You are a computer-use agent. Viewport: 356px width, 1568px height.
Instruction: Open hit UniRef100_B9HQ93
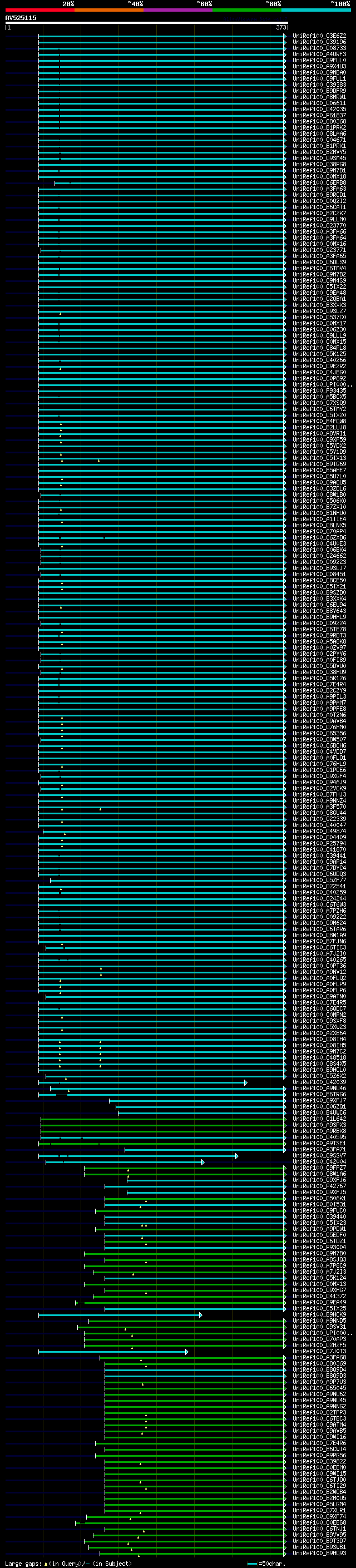coord(319,1553)
